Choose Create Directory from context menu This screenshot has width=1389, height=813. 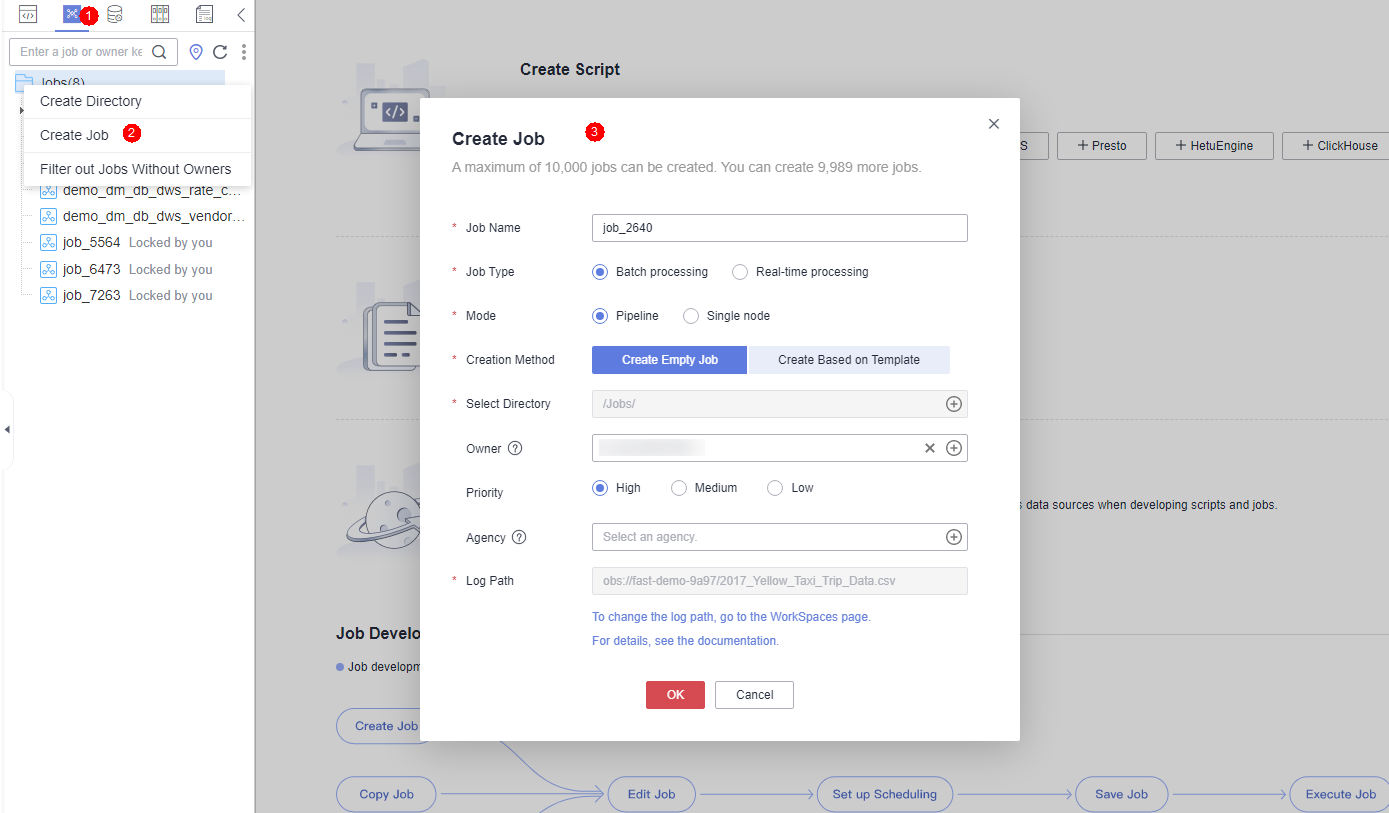[x=91, y=101]
